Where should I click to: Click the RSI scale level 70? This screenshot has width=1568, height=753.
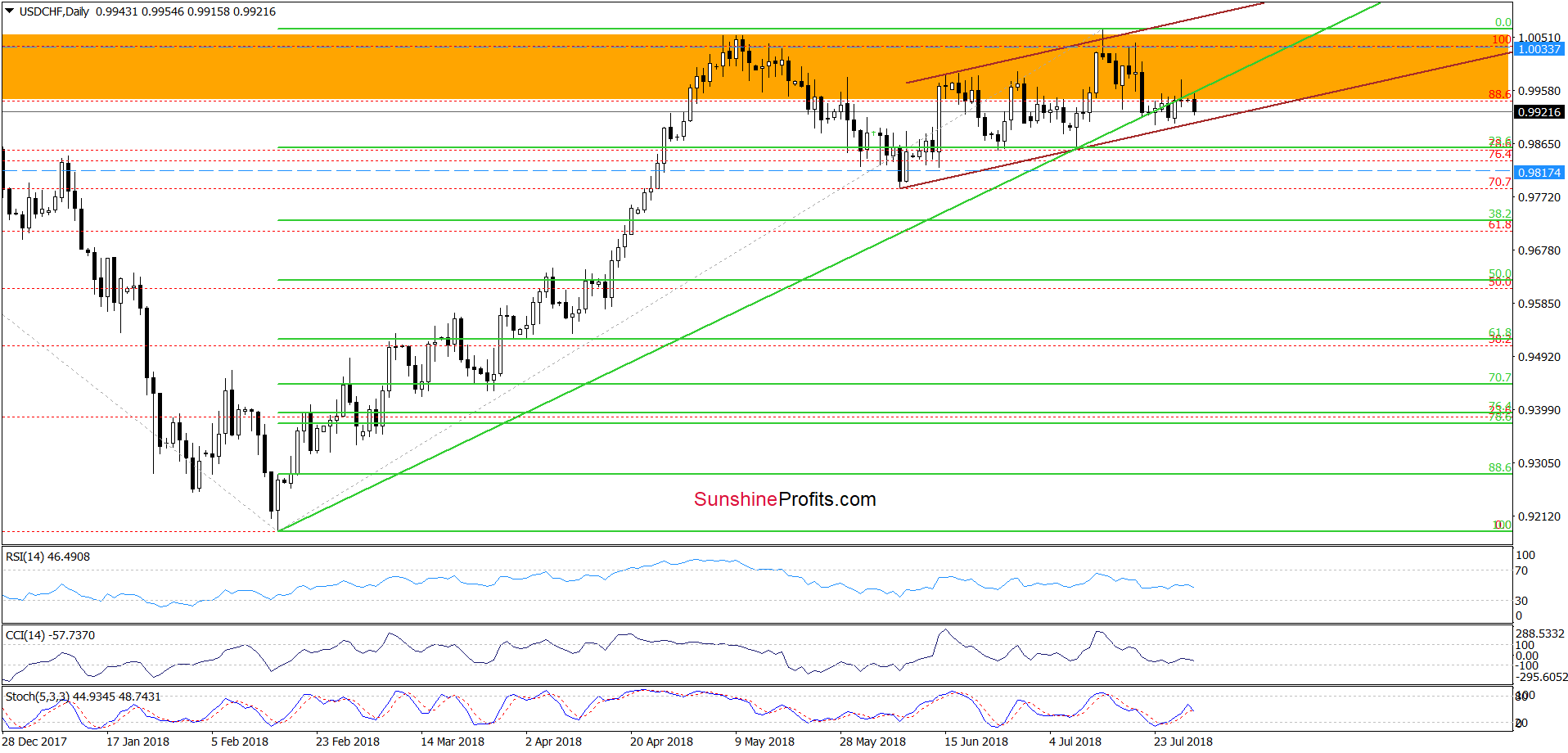tap(1522, 570)
